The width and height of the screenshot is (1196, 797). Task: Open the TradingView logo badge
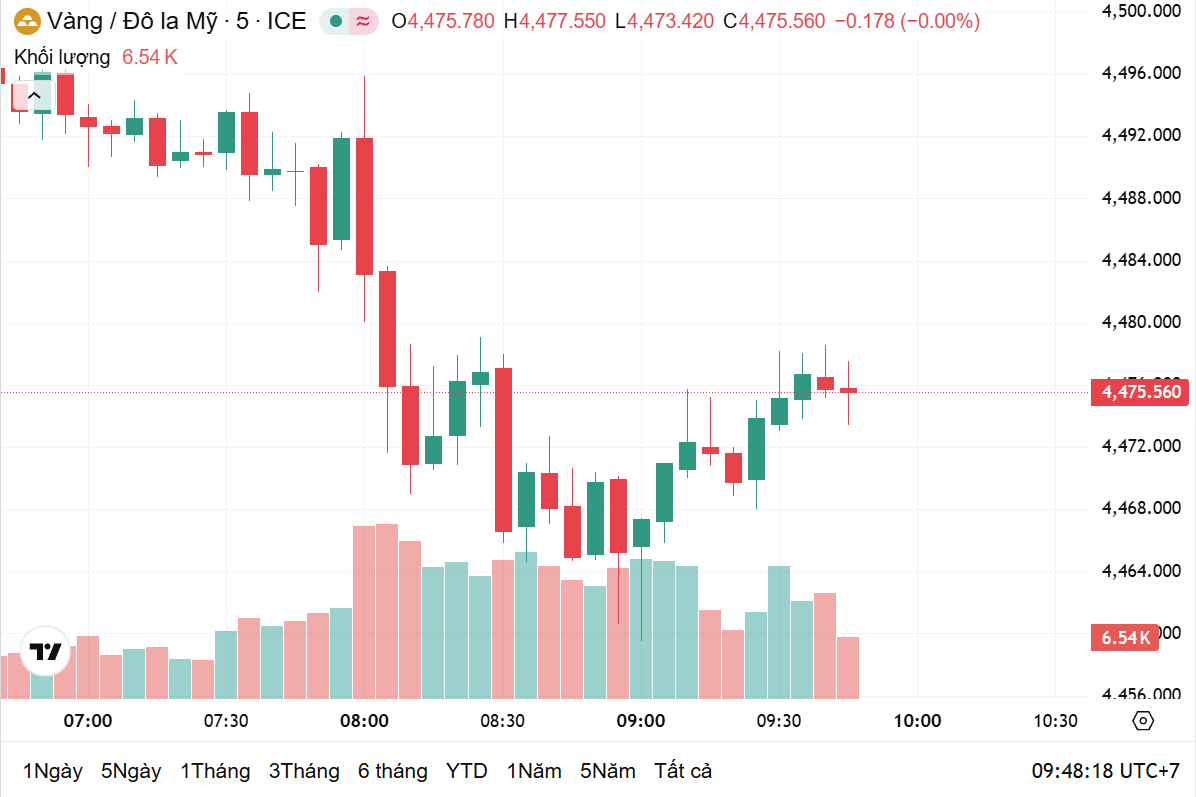click(x=45, y=651)
